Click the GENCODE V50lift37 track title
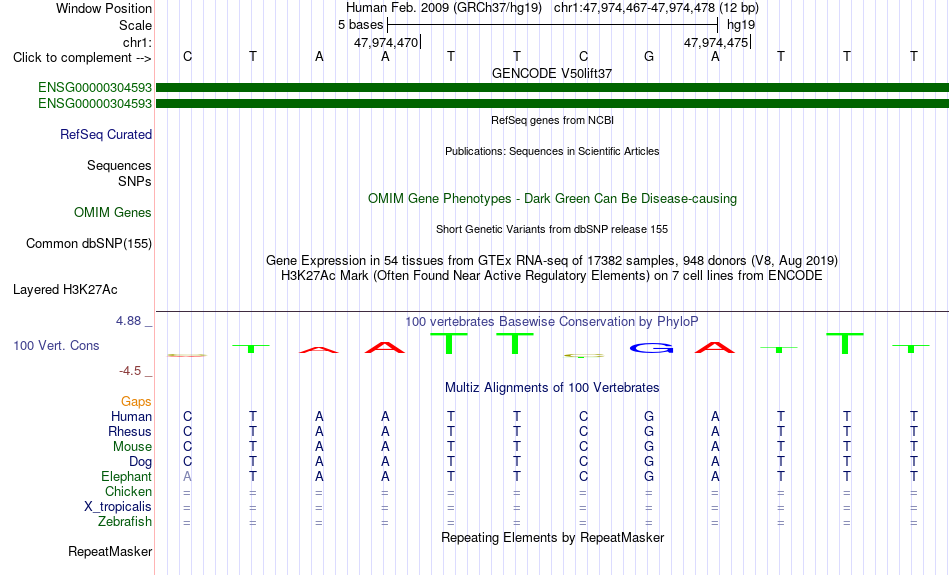The width and height of the screenshot is (950, 575). click(552, 73)
